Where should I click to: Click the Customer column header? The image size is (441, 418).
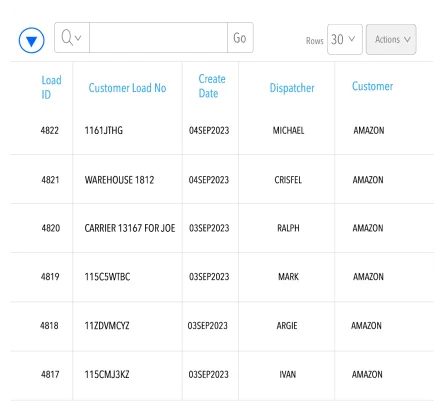point(372,86)
